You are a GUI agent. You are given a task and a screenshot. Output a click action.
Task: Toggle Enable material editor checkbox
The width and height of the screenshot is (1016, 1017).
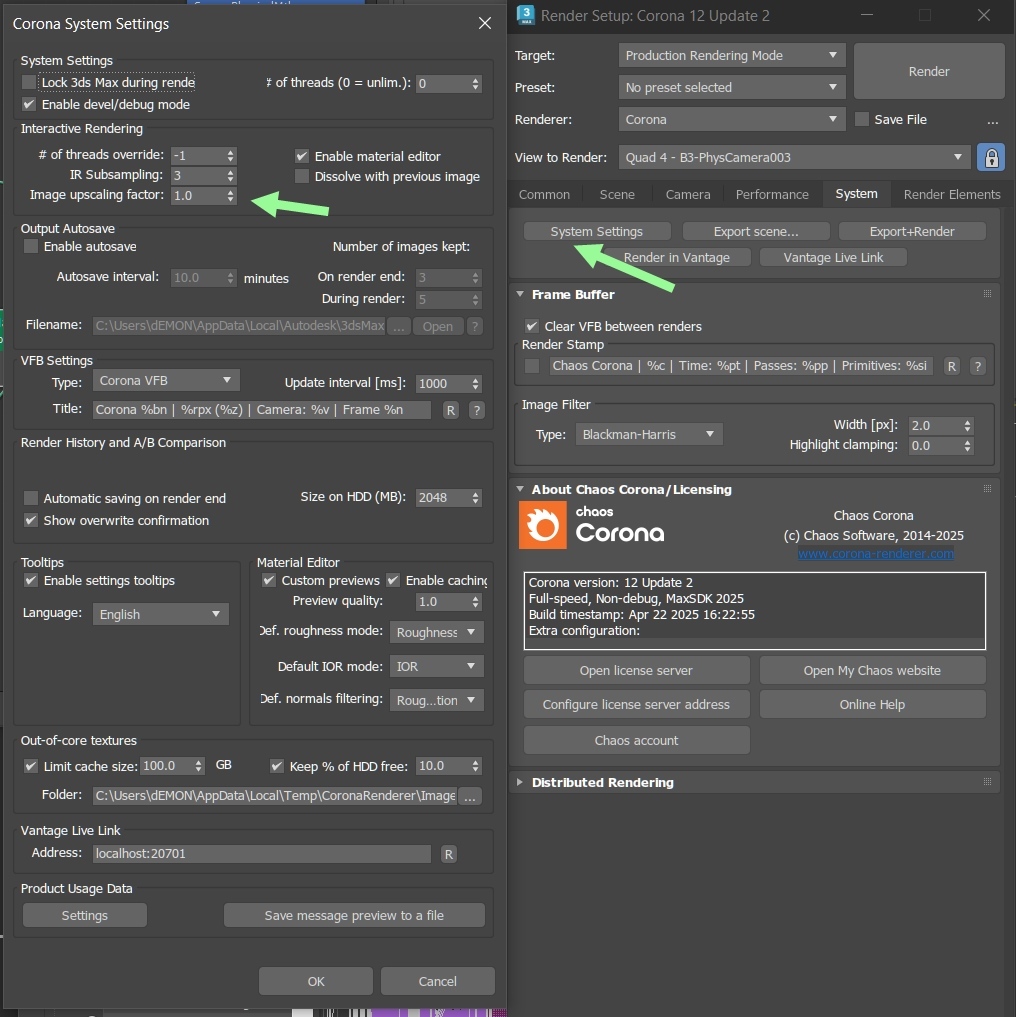point(302,156)
